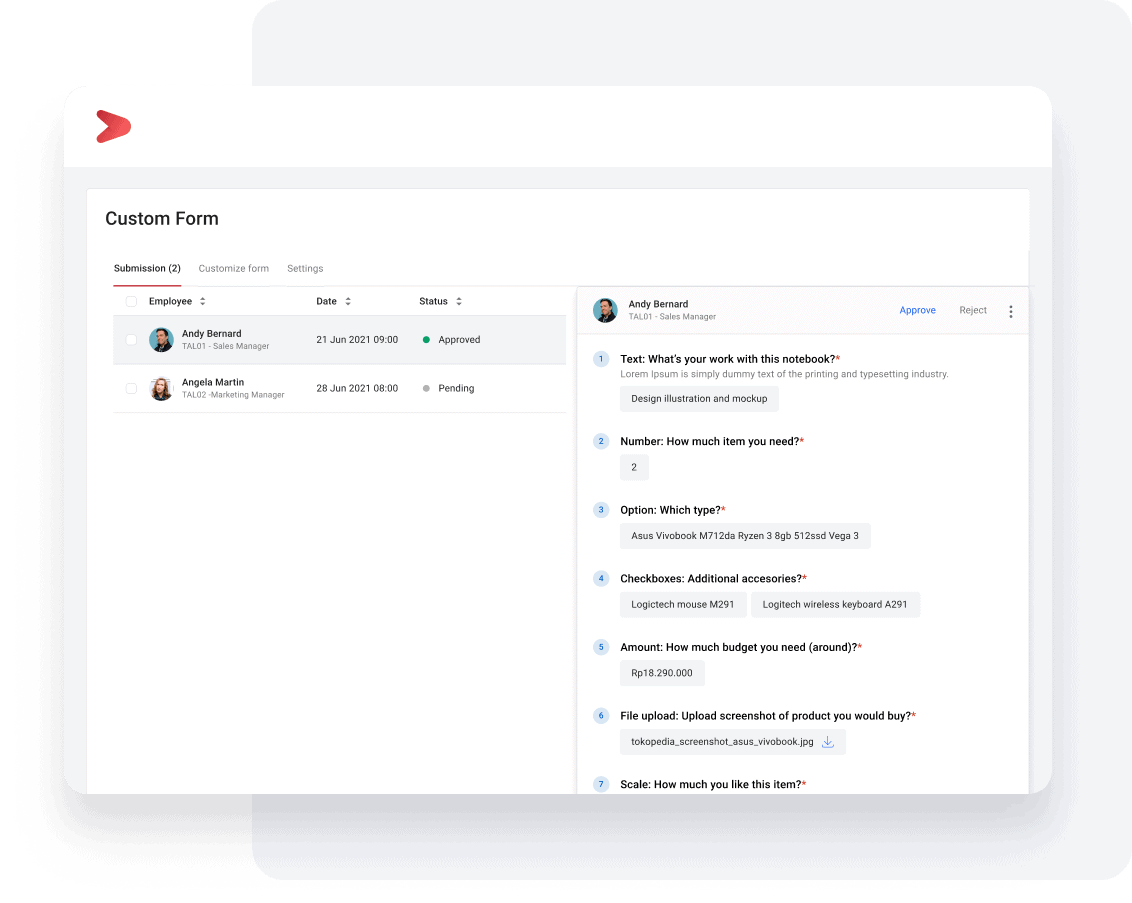Open the three-dot more options menu
This screenshot has width=1132, height=903.
1010,311
